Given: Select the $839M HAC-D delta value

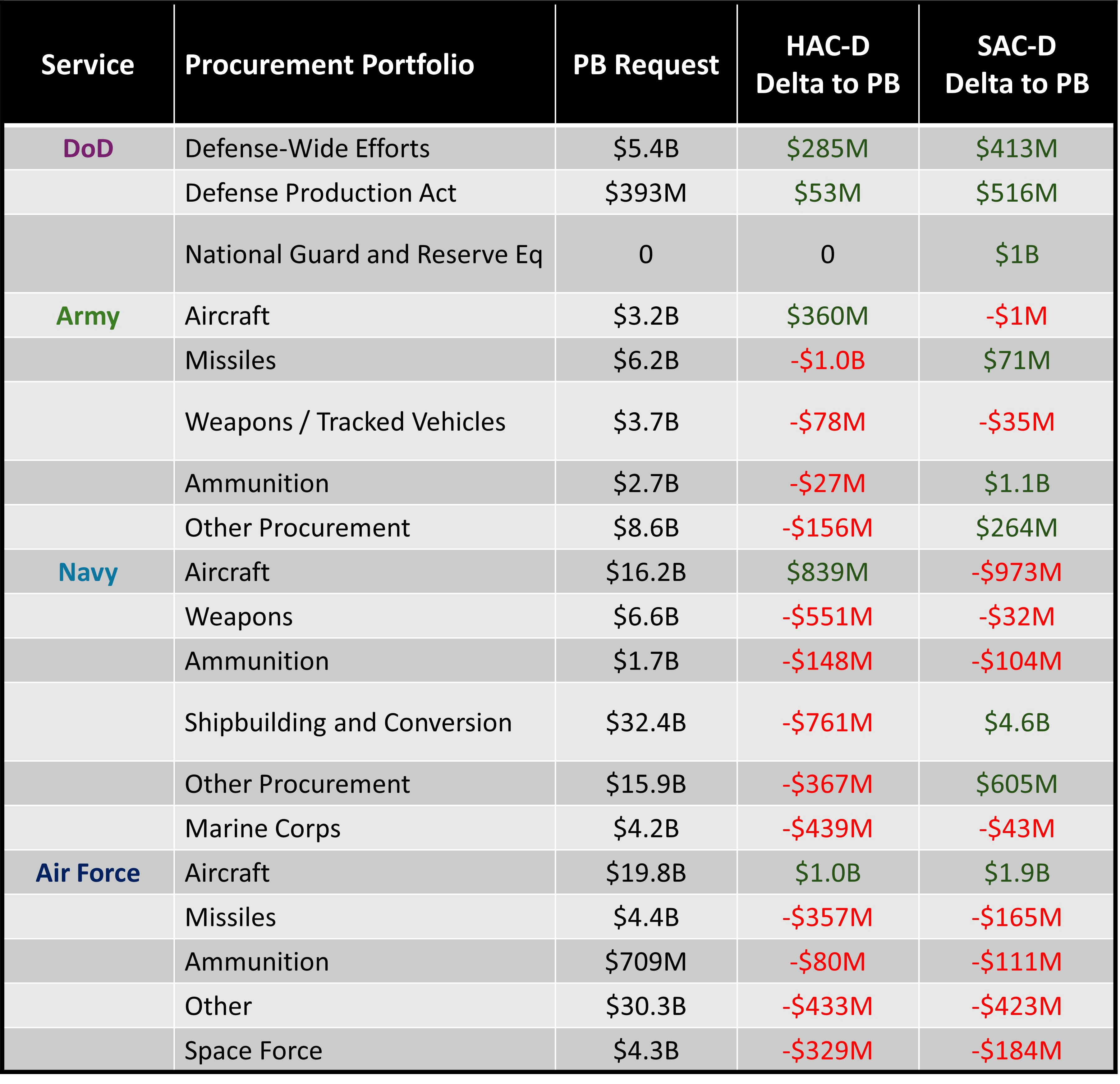Looking at the screenshot, I should [x=828, y=573].
